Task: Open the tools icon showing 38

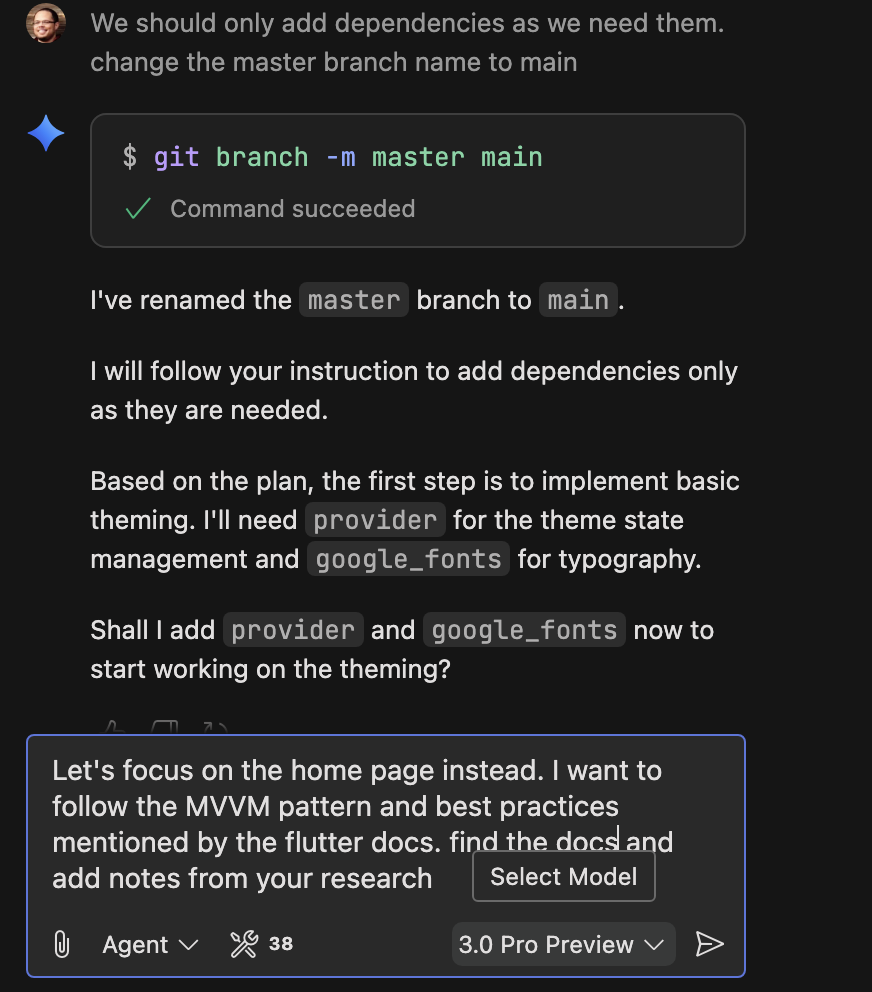Action: (x=261, y=944)
